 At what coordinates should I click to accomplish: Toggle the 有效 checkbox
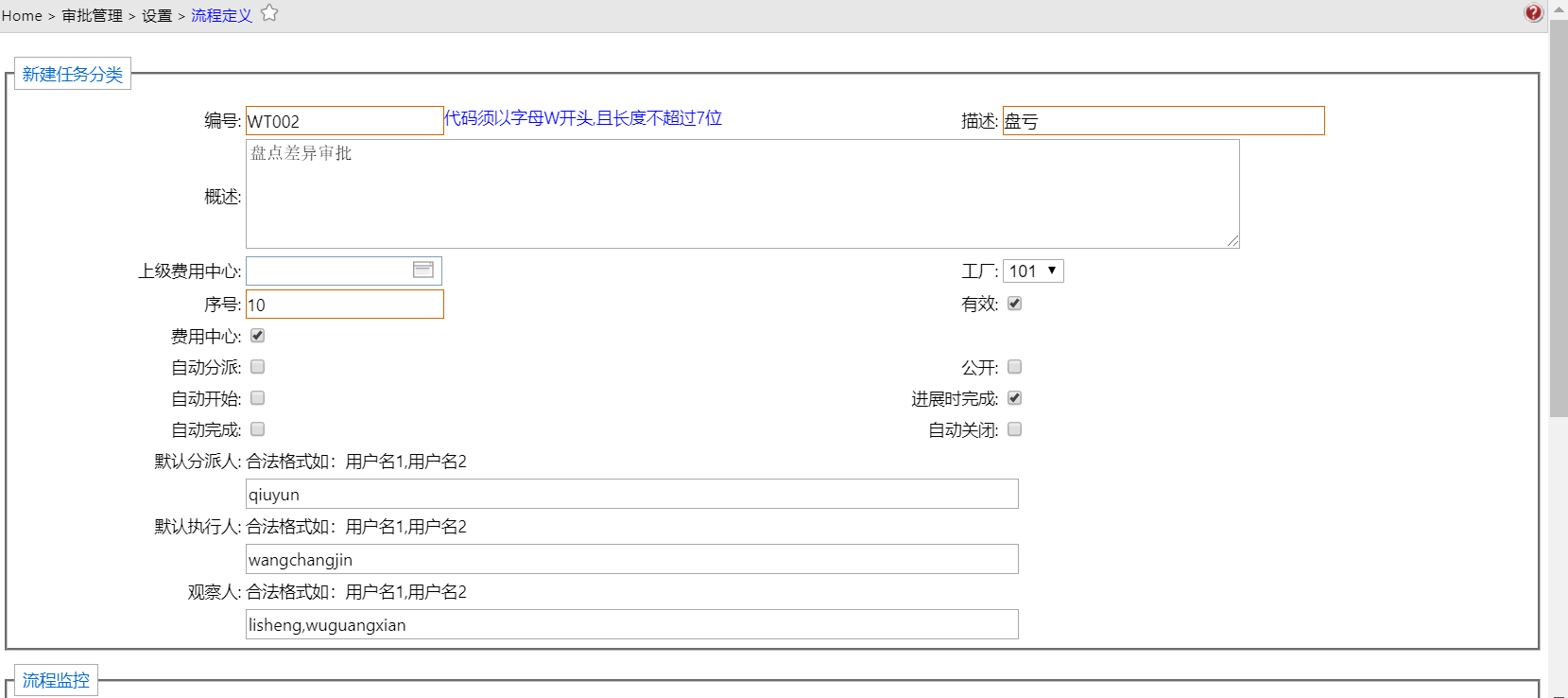[1014, 304]
